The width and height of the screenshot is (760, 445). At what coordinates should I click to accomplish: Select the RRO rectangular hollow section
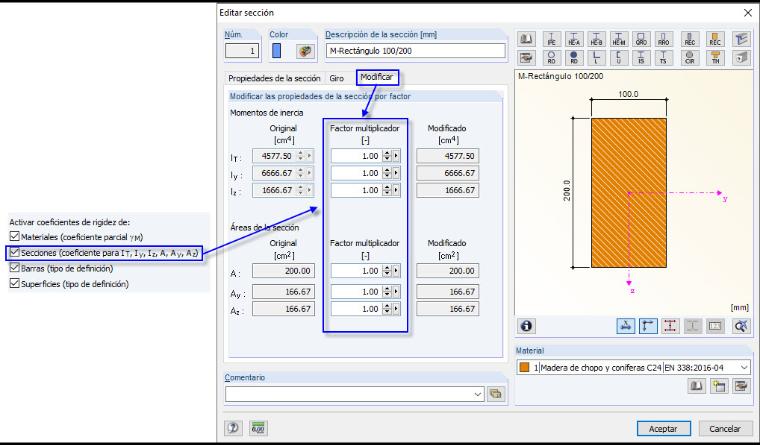tap(664, 39)
